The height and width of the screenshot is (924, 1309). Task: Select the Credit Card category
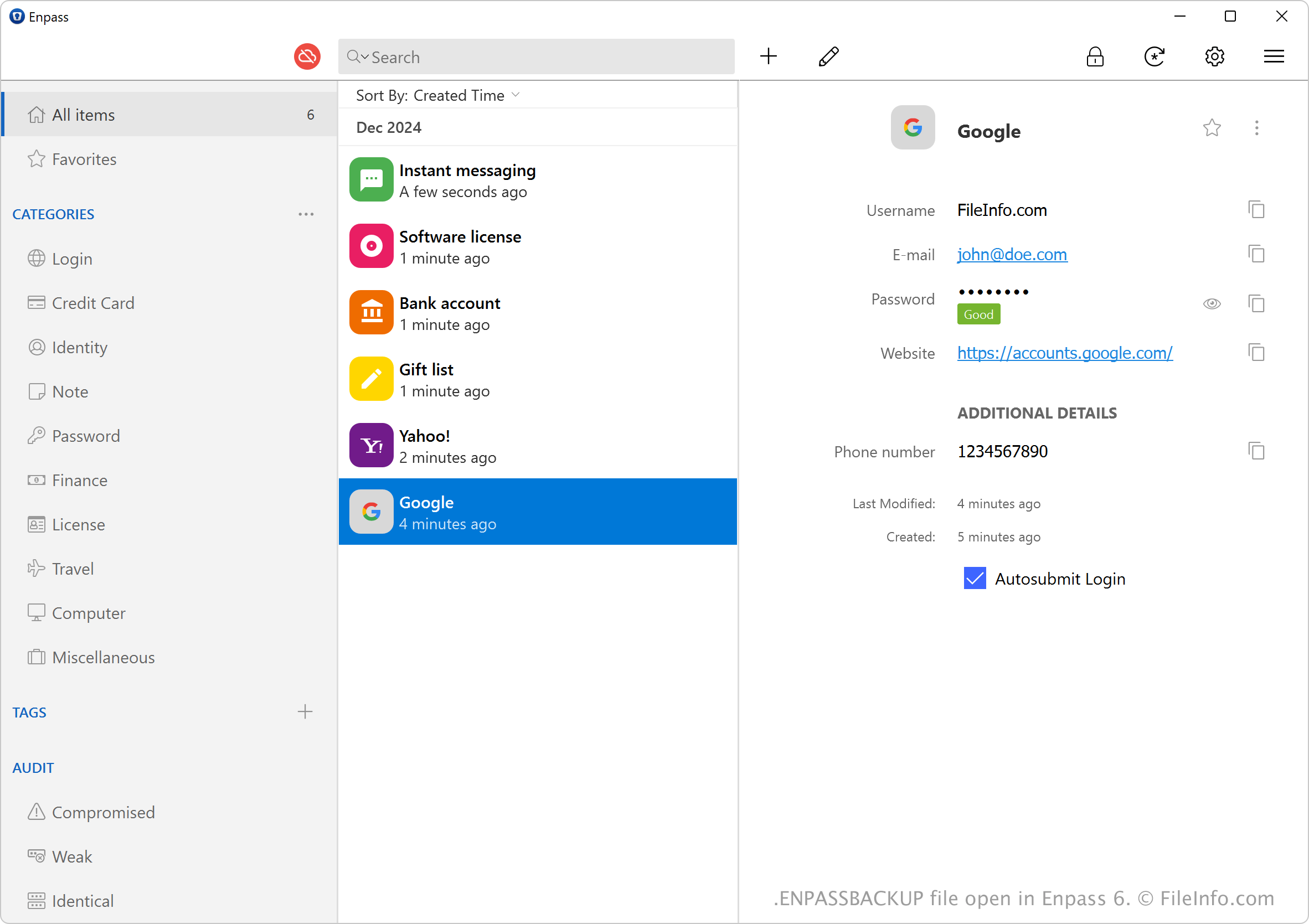click(x=170, y=303)
